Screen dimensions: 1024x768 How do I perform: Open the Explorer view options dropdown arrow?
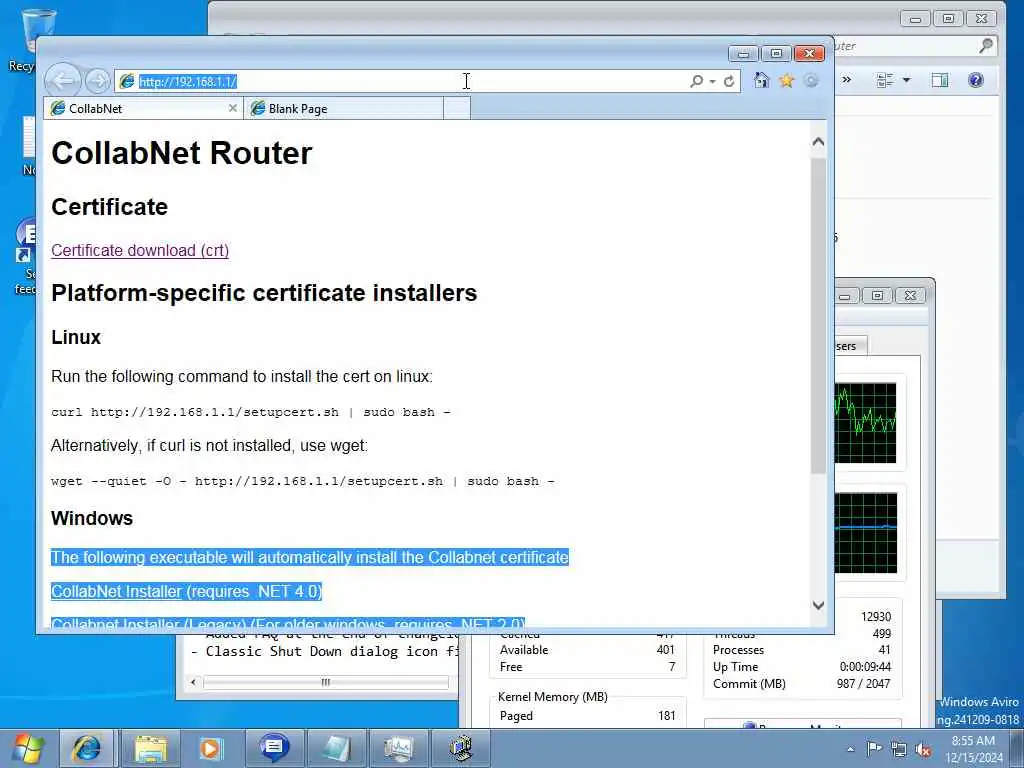906,80
